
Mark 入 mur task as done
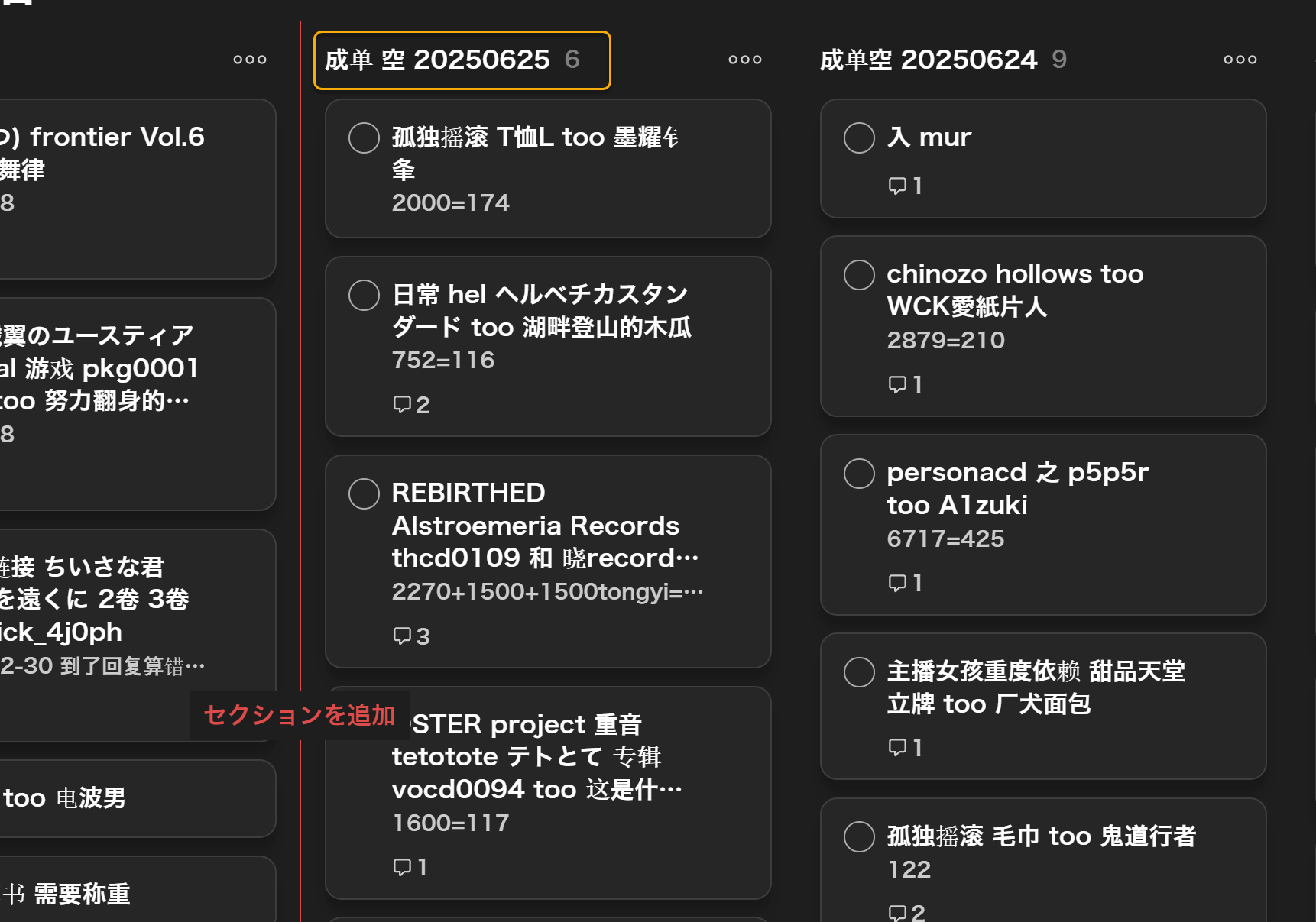click(859, 138)
